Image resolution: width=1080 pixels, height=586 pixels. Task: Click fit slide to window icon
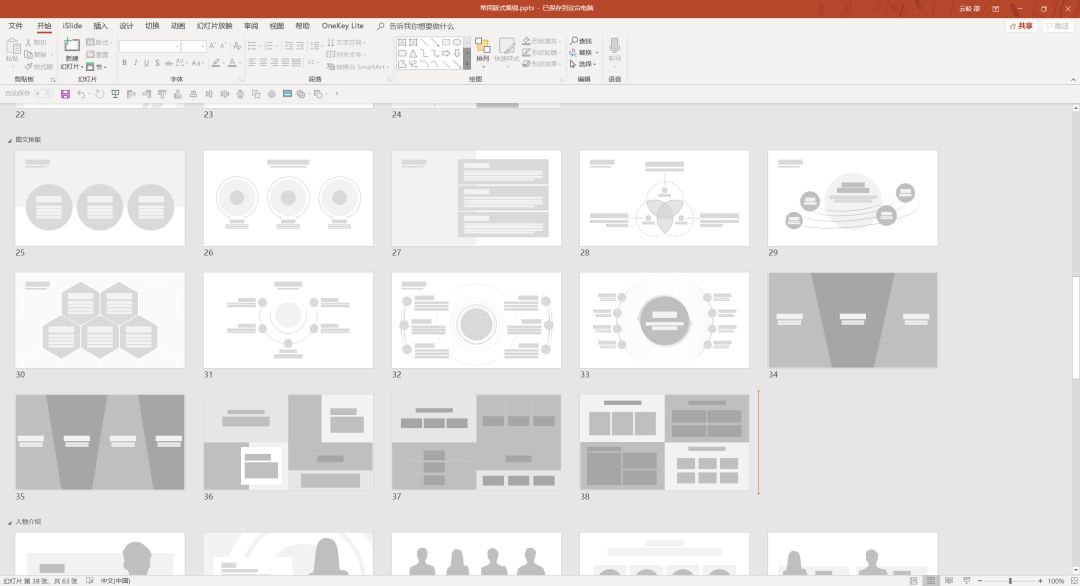point(1073,581)
